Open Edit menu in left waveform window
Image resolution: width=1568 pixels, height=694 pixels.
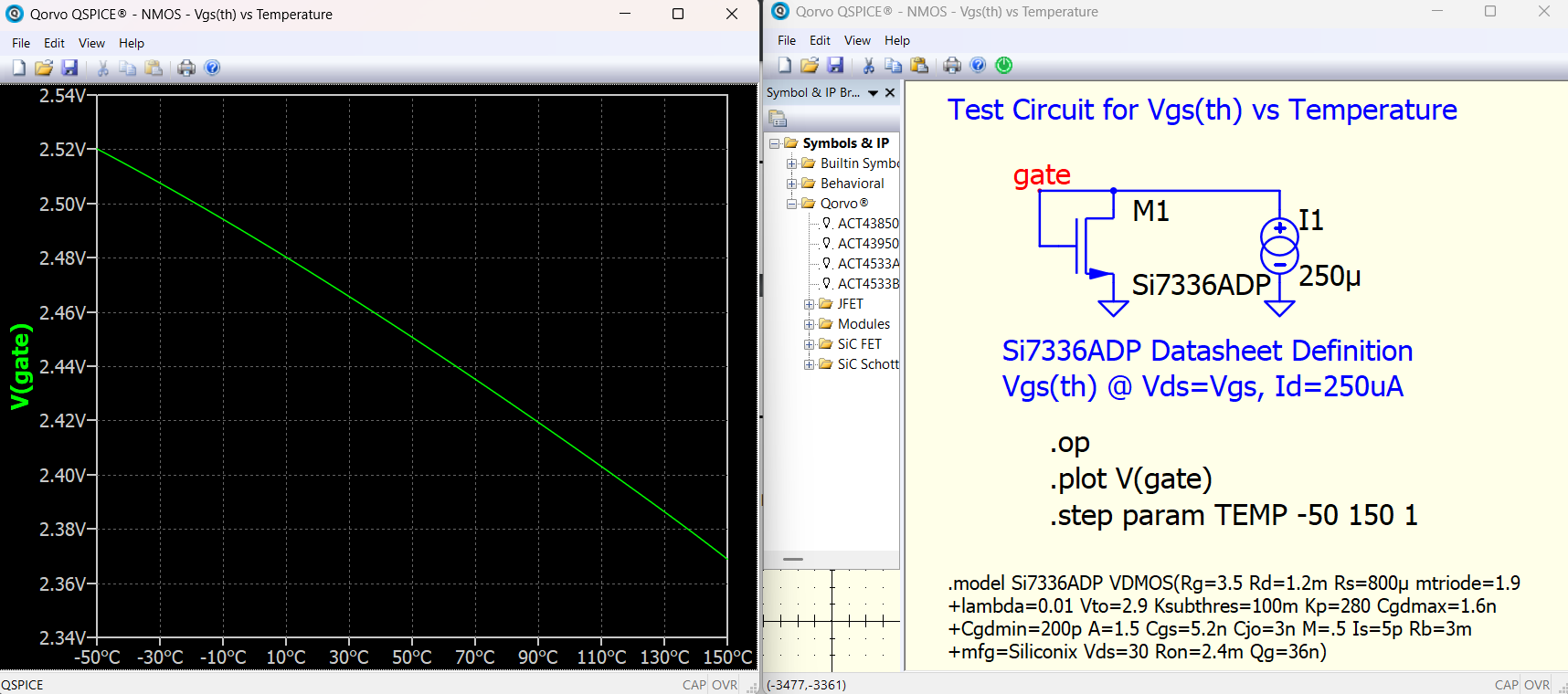(54, 43)
